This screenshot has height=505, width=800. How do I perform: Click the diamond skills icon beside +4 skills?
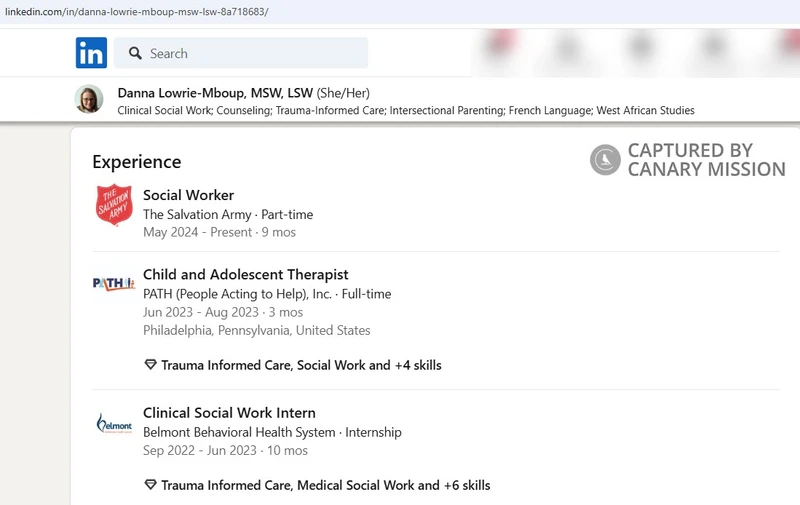(150, 365)
